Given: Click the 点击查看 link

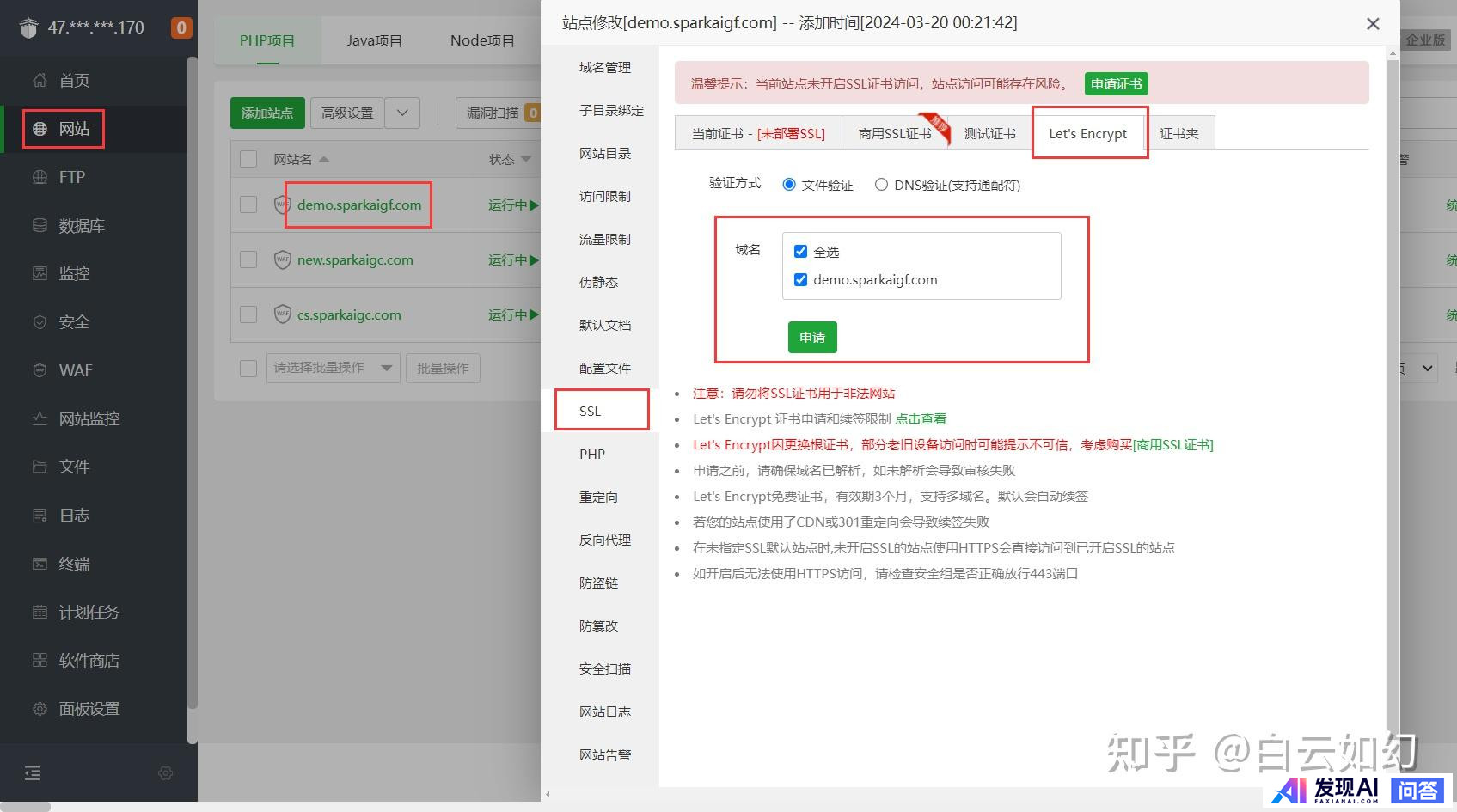Looking at the screenshot, I should click(x=921, y=418).
